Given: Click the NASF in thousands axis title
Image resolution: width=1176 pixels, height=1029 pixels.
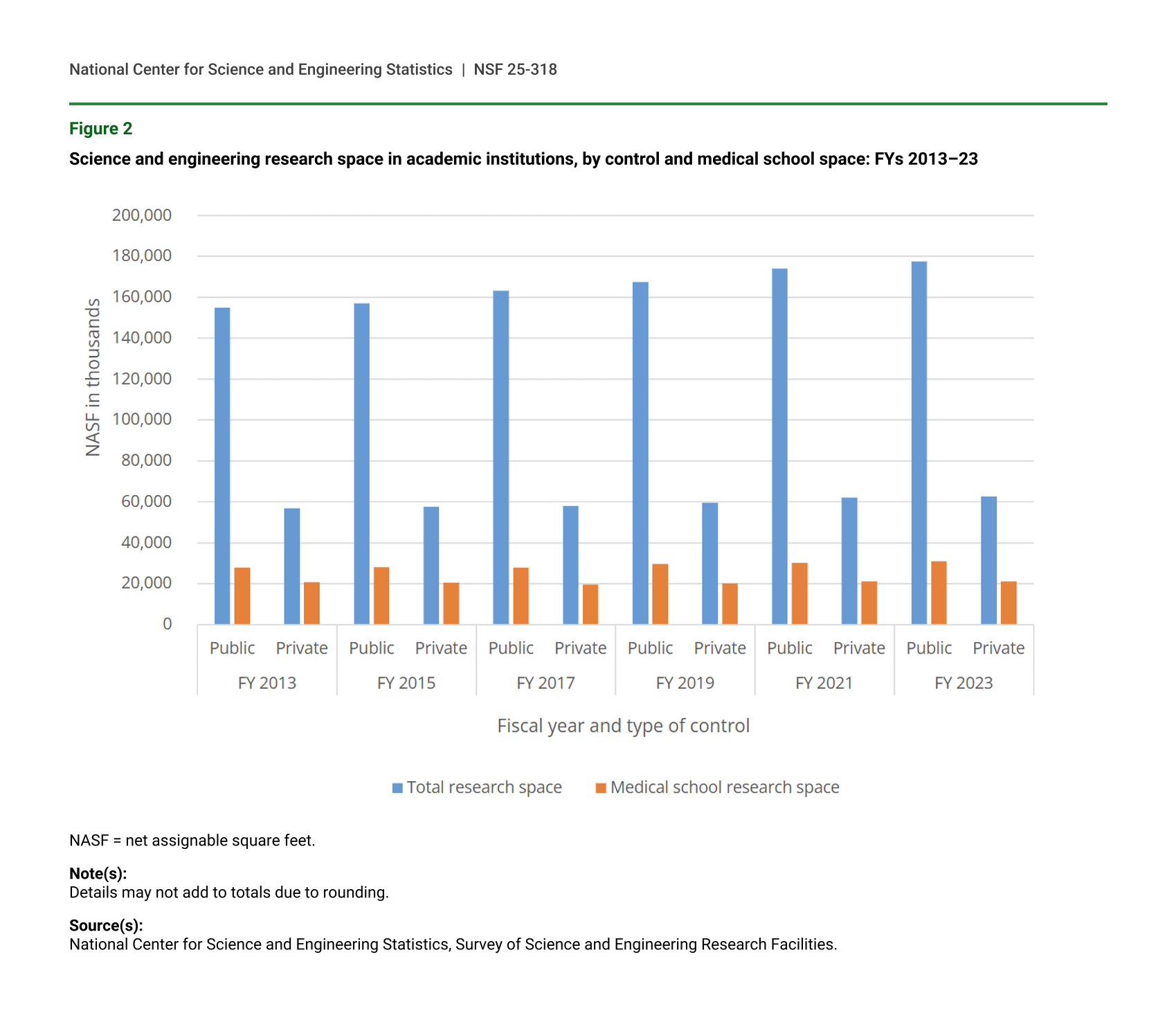Looking at the screenshot, I should pyautogui.click(x=93, y=377).
